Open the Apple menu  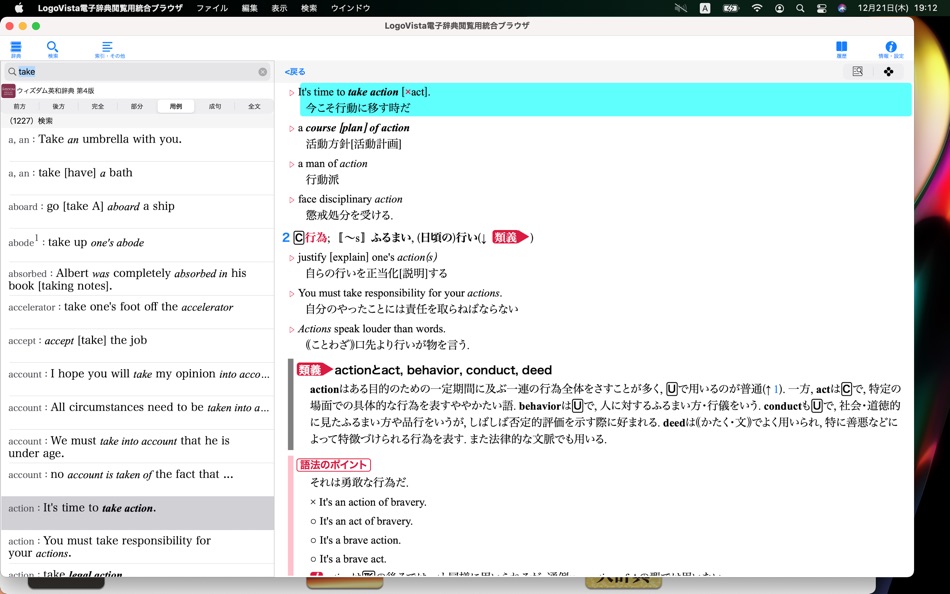pyautogui.click(x=19, y=8)
